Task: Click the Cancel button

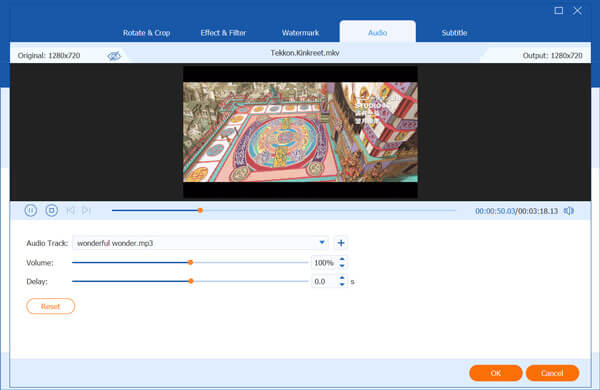Action: pyautogui.click(x=552, y=373)
